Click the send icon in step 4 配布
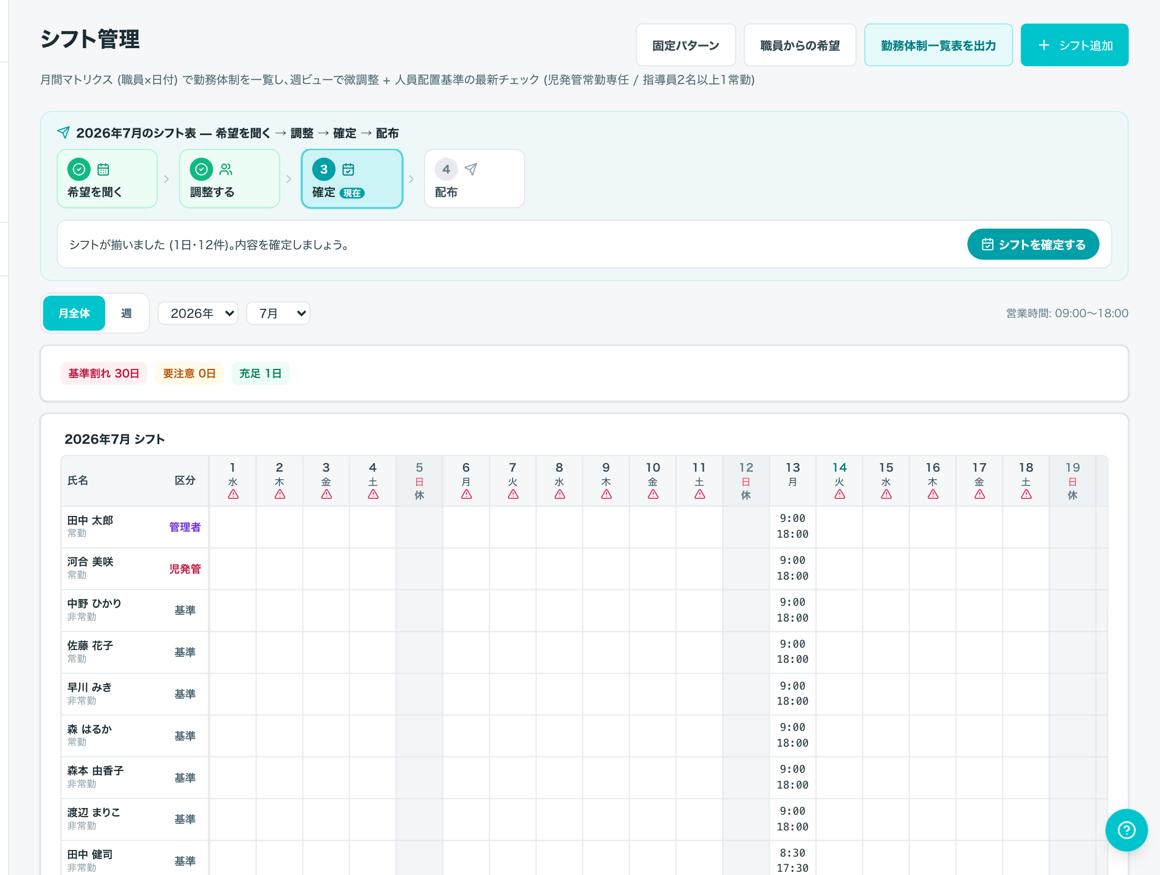 (471, 169)
